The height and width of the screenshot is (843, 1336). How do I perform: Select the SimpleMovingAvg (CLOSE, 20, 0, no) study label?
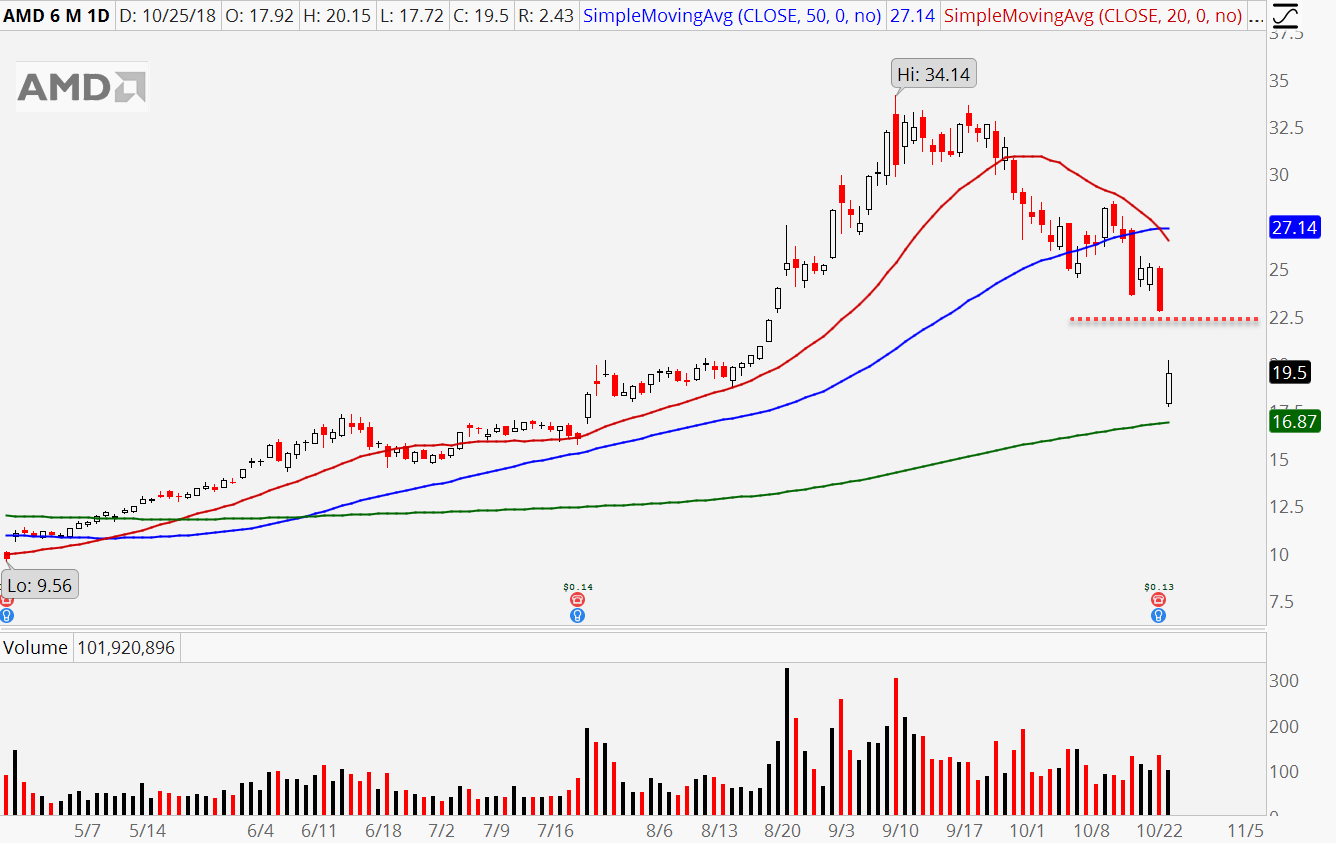(x=1095, y=16)
